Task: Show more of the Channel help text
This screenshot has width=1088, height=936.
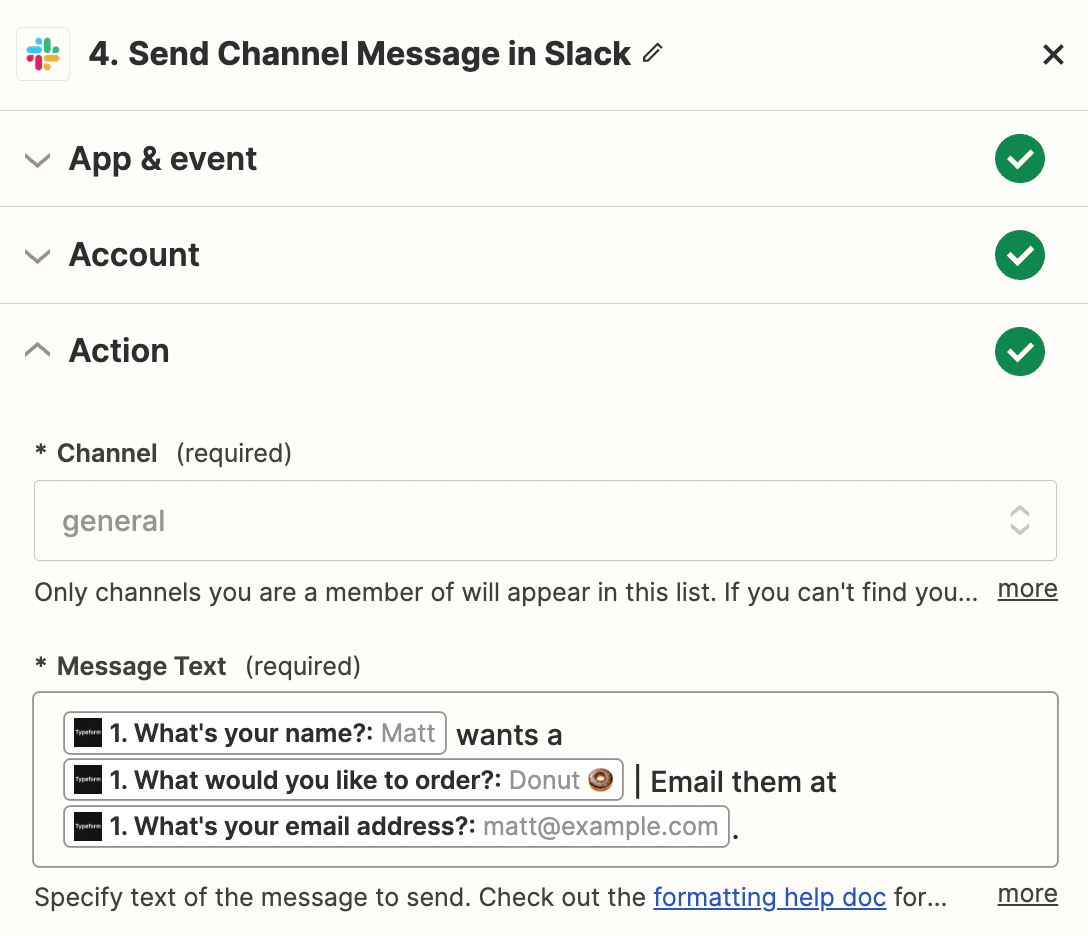Action: (1027, 589)
